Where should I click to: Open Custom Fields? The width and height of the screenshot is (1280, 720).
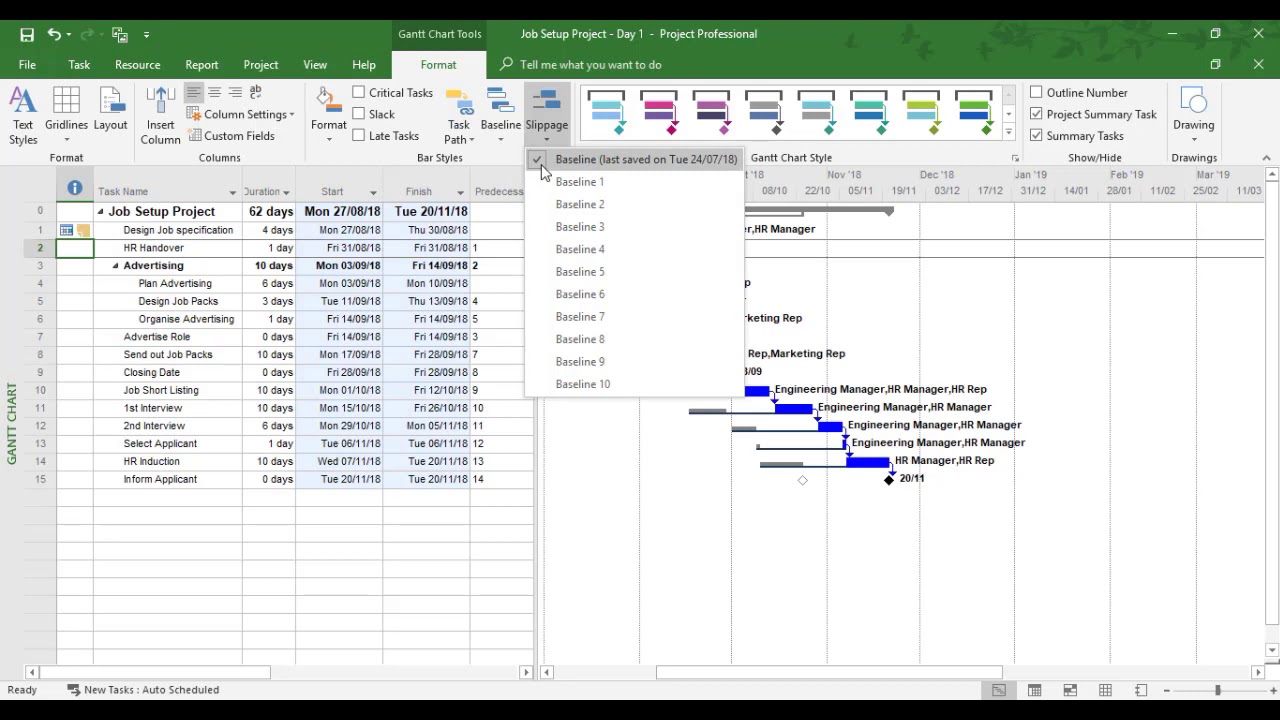coord(232,136)
